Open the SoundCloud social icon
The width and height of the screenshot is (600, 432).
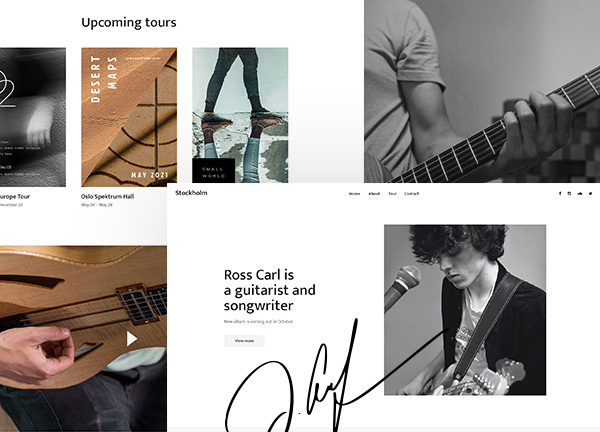click(x=580, y=194)
